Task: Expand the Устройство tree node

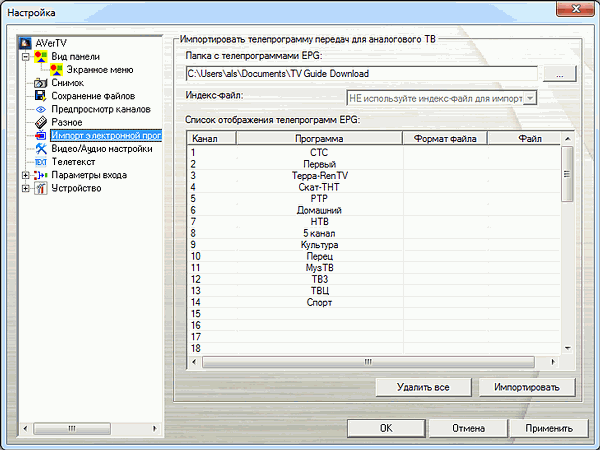Action: tap(25, 188)
